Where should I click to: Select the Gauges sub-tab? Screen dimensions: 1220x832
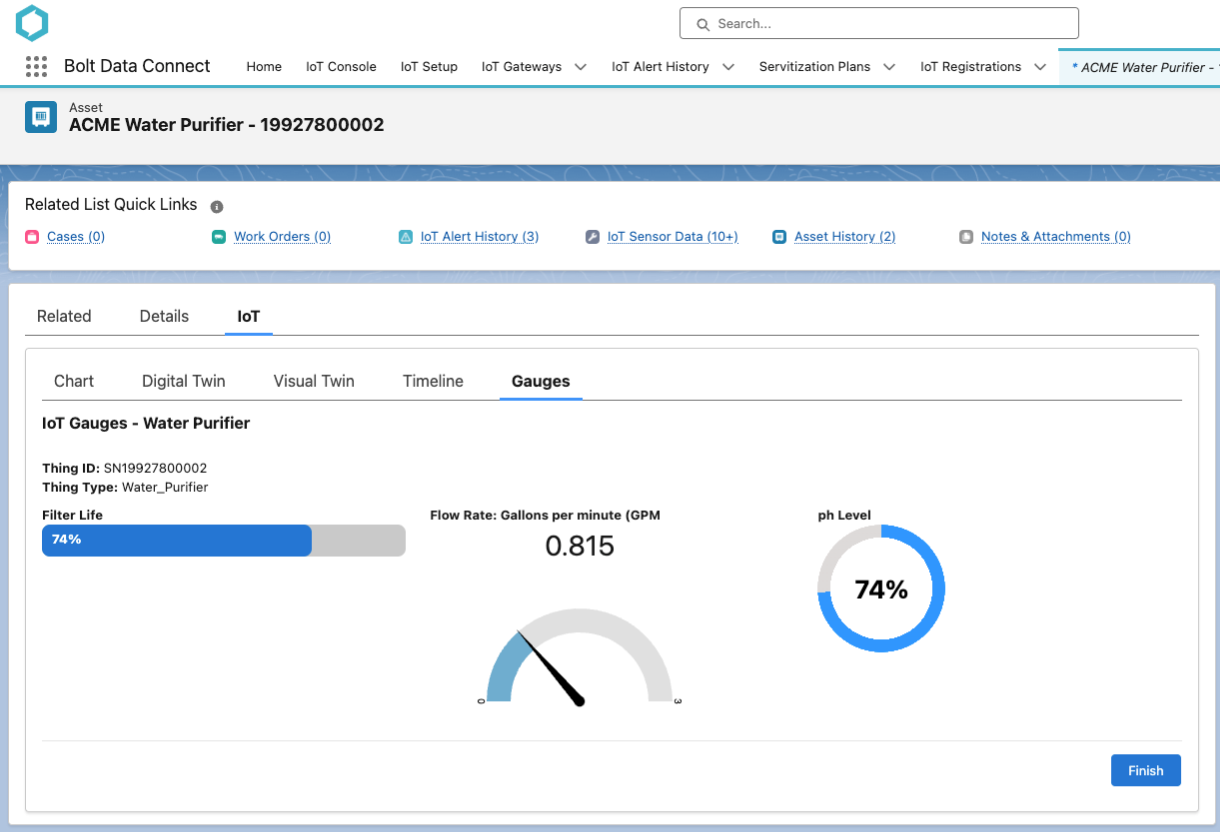coord(541,381)
